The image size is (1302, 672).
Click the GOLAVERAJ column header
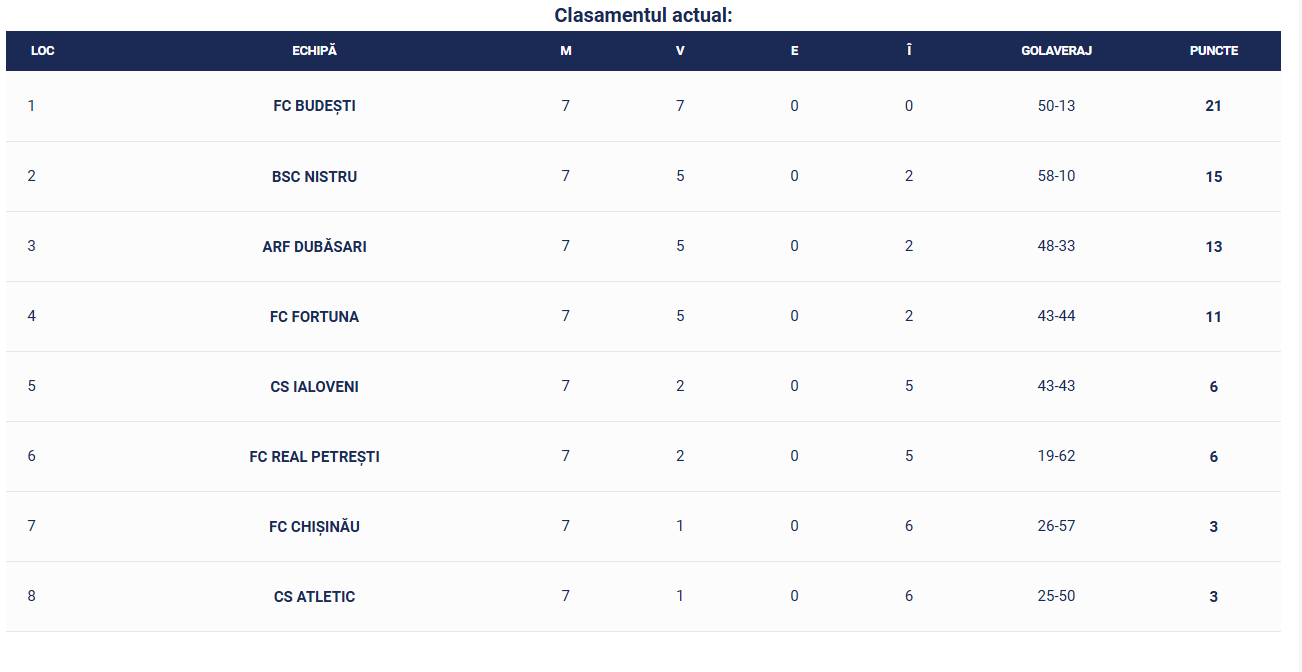[1056, 51]
